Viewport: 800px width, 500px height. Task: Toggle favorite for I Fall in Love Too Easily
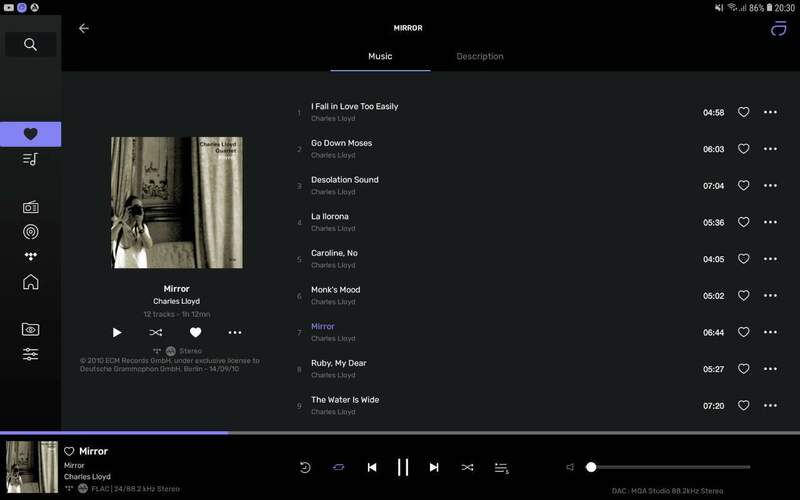click(x=743, y=112)
